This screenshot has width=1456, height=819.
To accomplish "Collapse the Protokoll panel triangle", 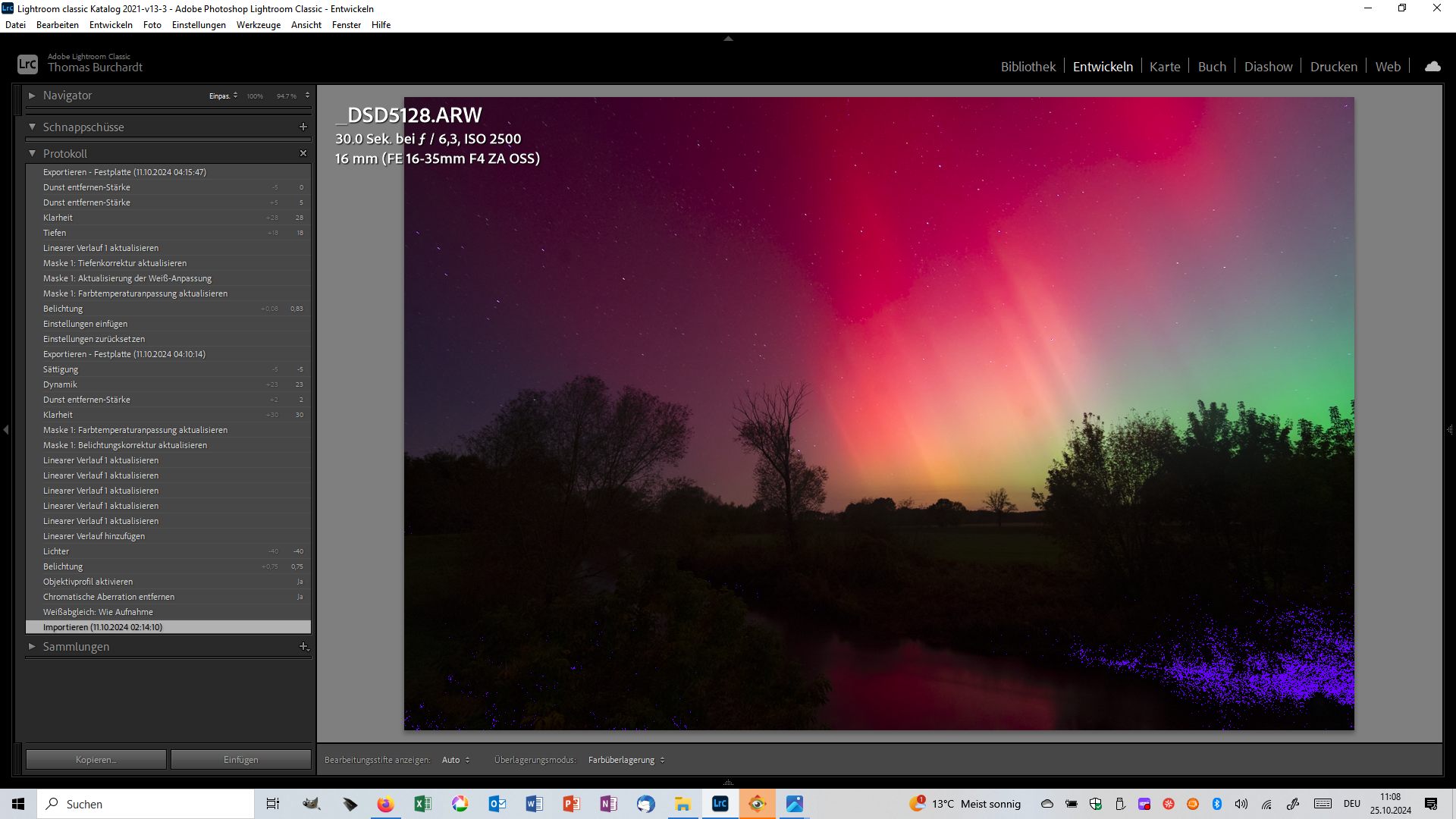I will coord(32,153).
